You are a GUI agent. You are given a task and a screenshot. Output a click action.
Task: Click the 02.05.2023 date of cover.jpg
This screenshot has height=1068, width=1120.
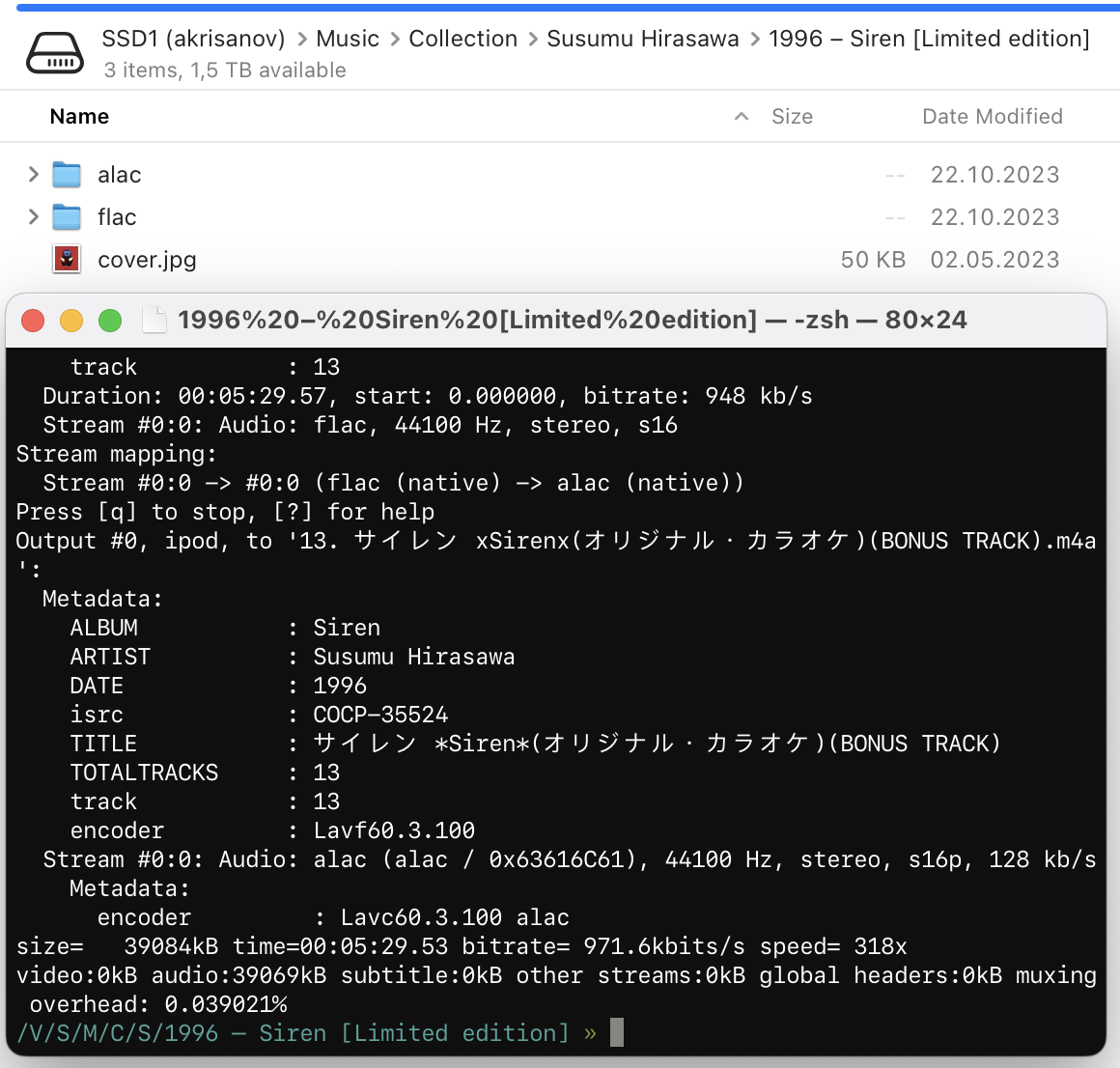coord(995,260)
